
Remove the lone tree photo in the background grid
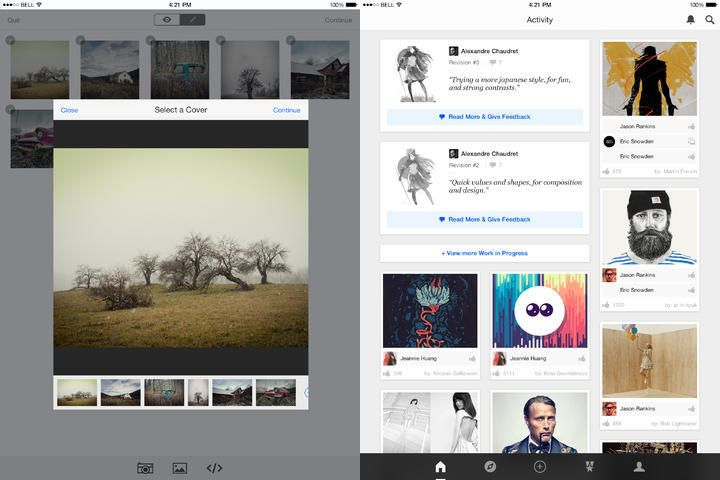pos(220,40)
